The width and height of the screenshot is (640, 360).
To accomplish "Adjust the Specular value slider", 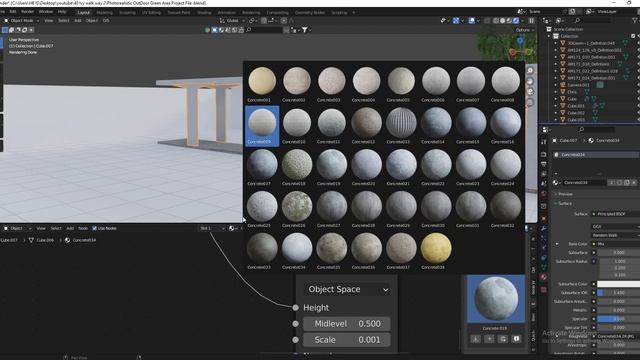I will click(x=618, y=319).
